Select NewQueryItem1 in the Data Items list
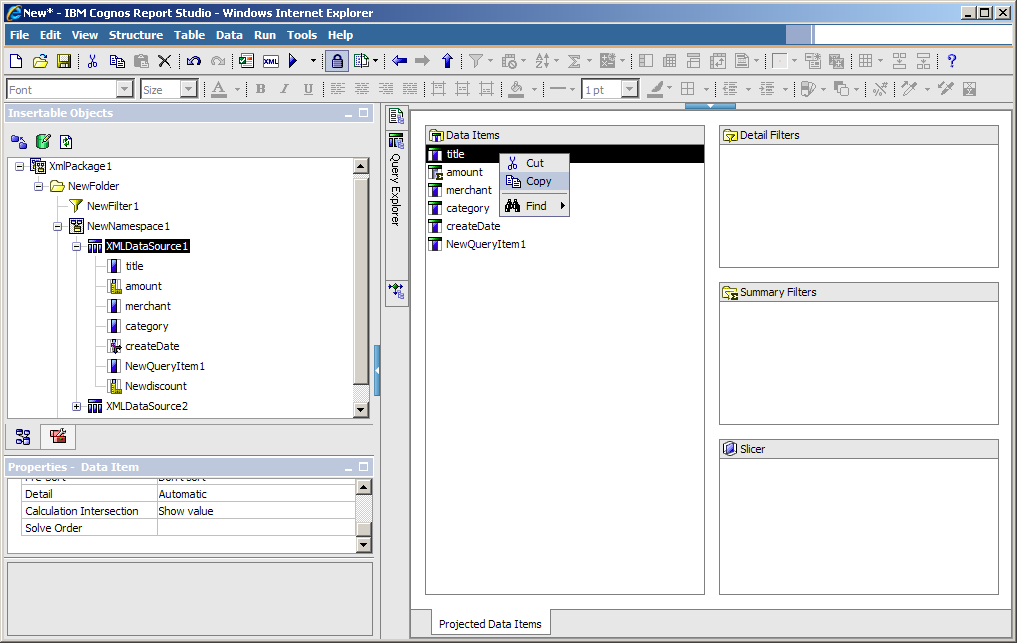Viewport: 1017px width, 643px height. tap(486, 244)
